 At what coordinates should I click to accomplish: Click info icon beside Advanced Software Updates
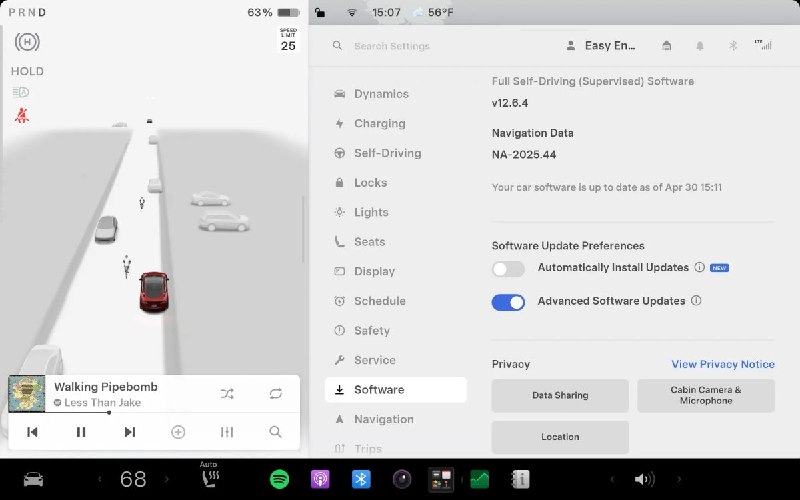tap(696, 301)
